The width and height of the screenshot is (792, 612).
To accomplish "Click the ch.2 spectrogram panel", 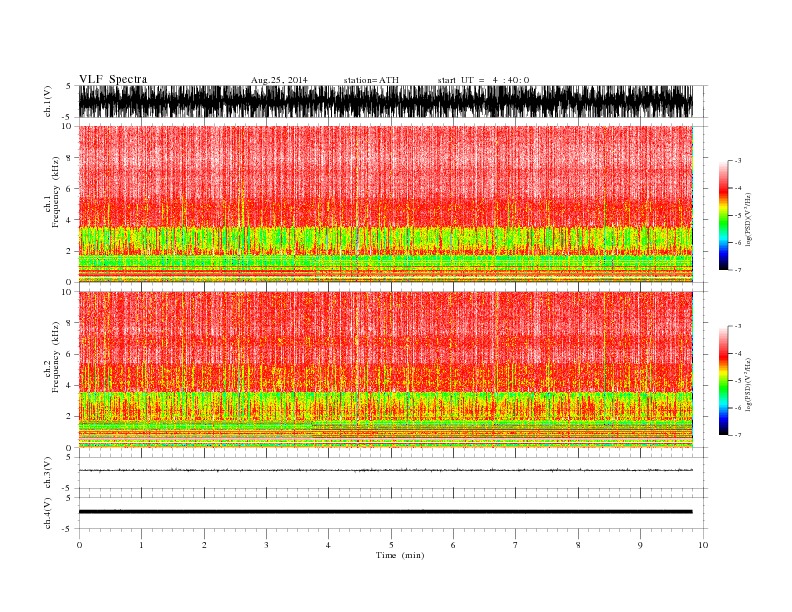I will (386, 370).
